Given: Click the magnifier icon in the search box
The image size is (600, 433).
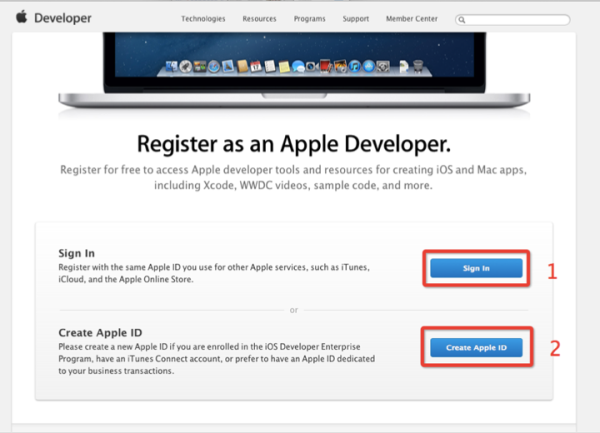Looking at the screenshot, I should tap(462, 20).
